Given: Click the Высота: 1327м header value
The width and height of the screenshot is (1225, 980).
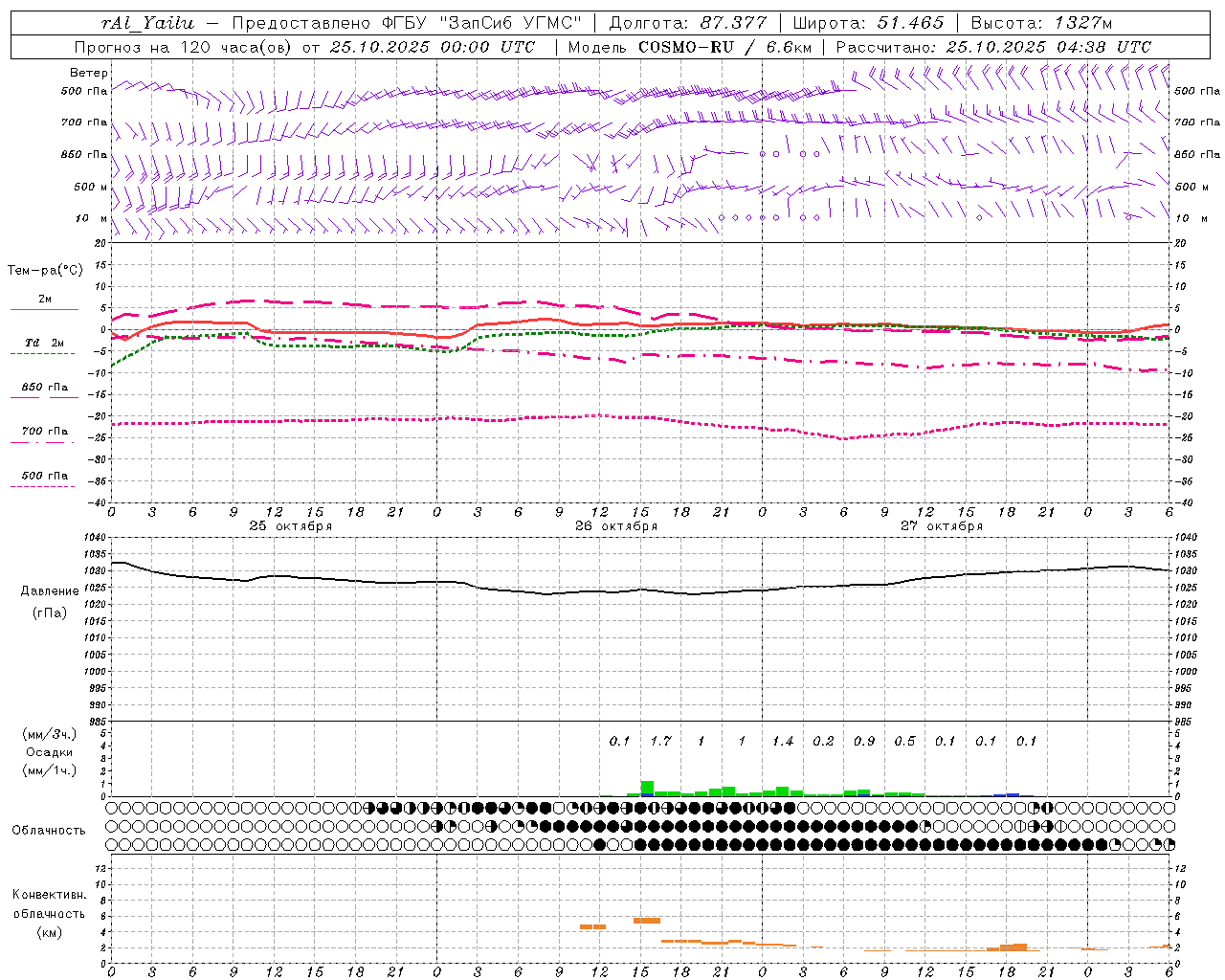Looking at the screenshot, I should pos(1041,23).
